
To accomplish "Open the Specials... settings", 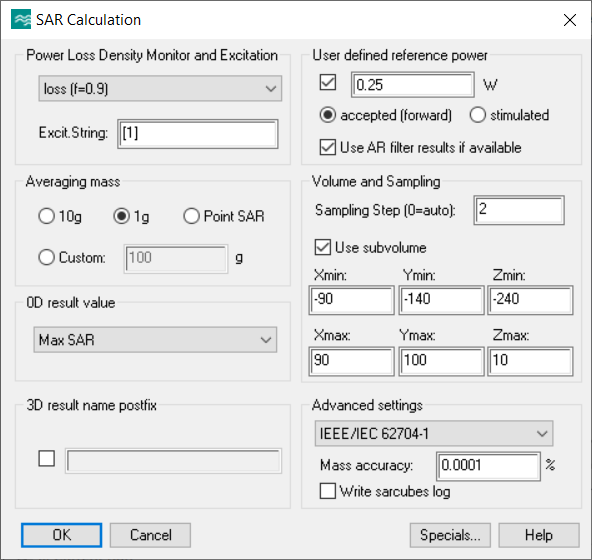I will [450, 535].
